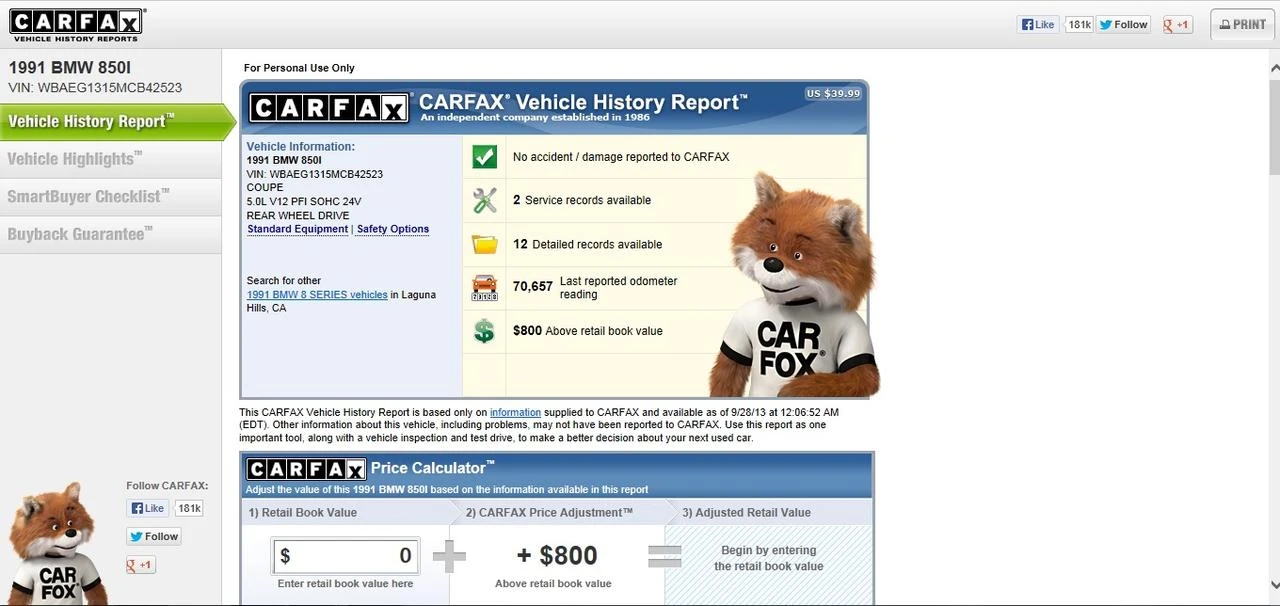Click the + $800 price adjustment value
This screenshot has height=606, width=1280.
coord(557,556)
